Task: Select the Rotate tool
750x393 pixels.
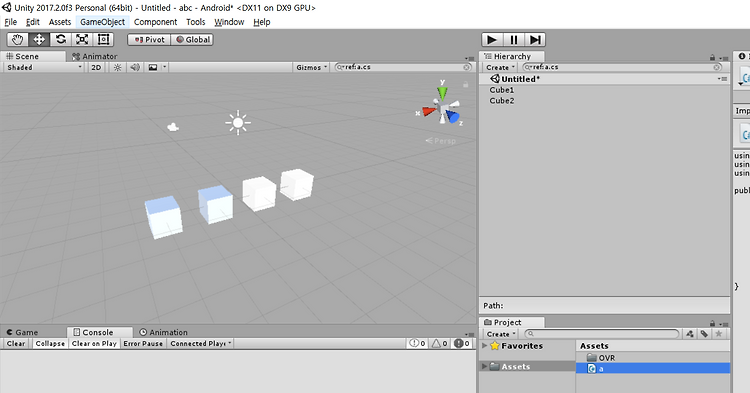Action: point(61,40)
